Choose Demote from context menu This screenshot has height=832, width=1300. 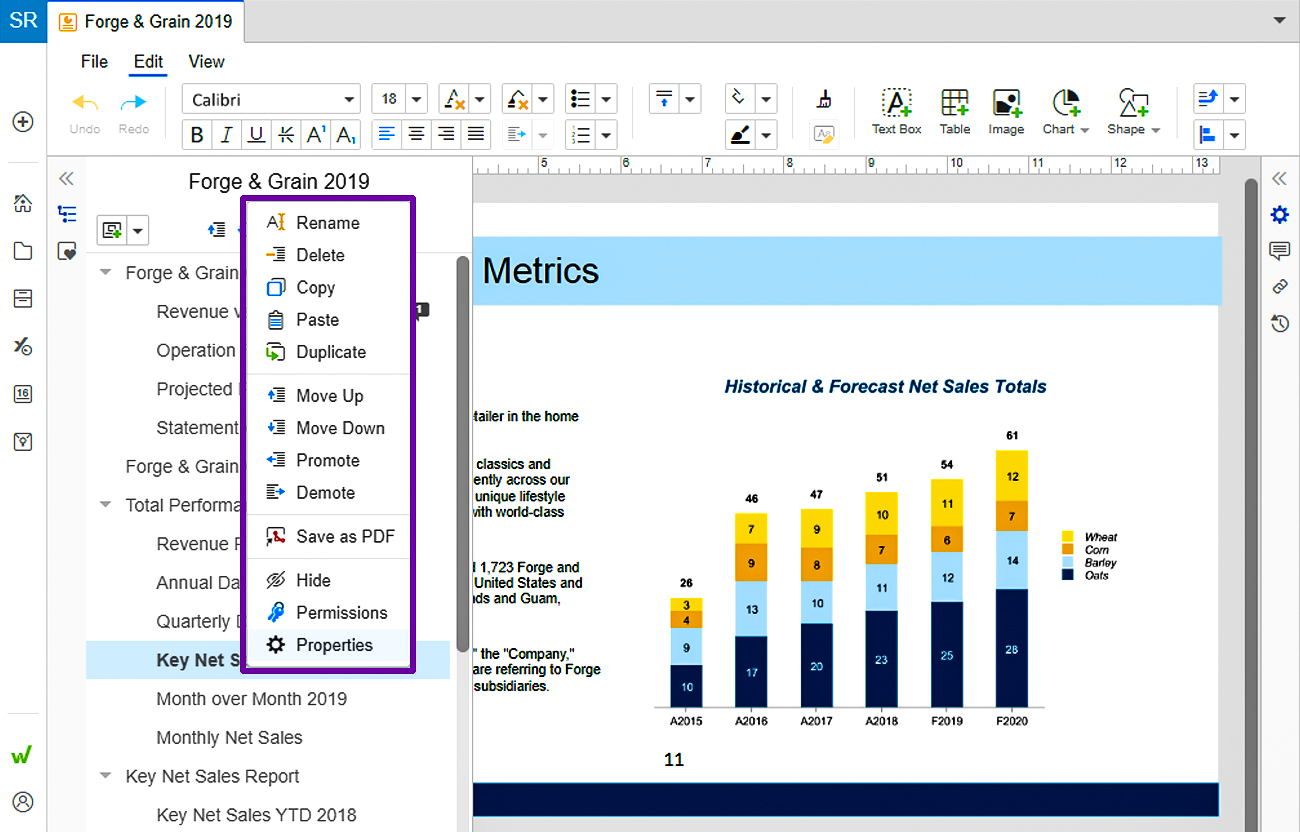click(328, 493)
